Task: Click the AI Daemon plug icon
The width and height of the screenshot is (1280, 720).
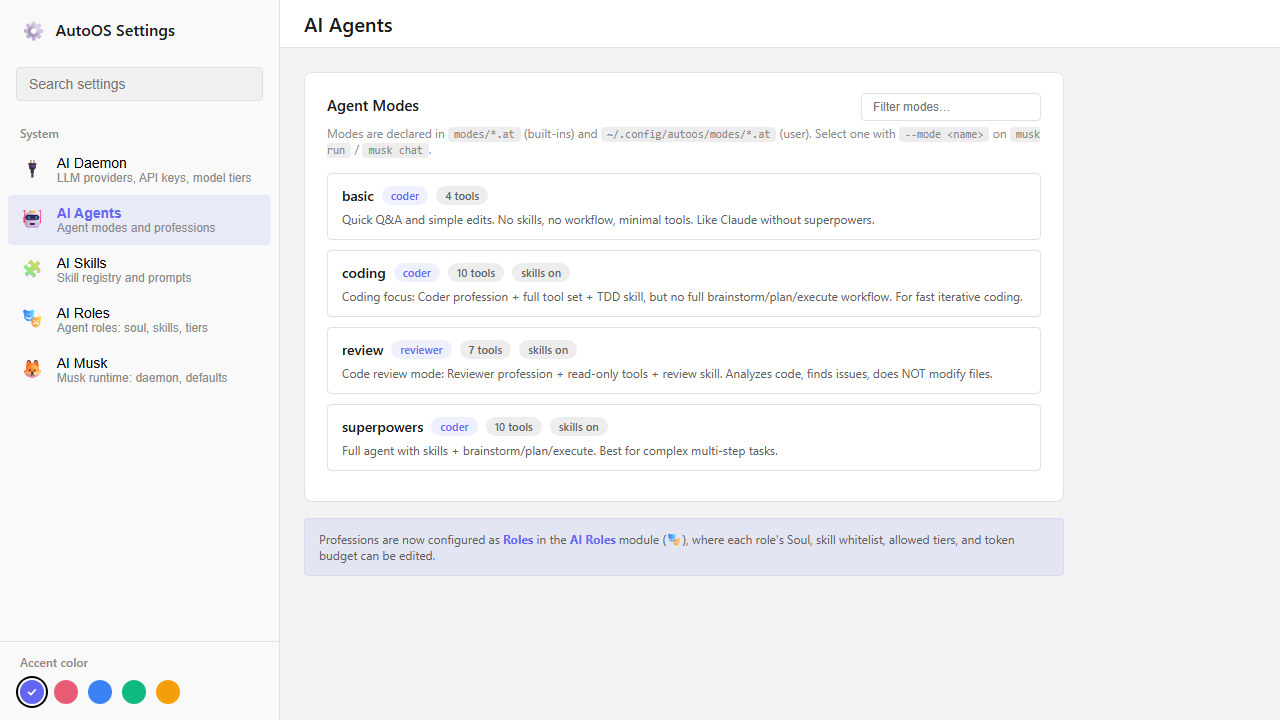Action: pos(32,169)
